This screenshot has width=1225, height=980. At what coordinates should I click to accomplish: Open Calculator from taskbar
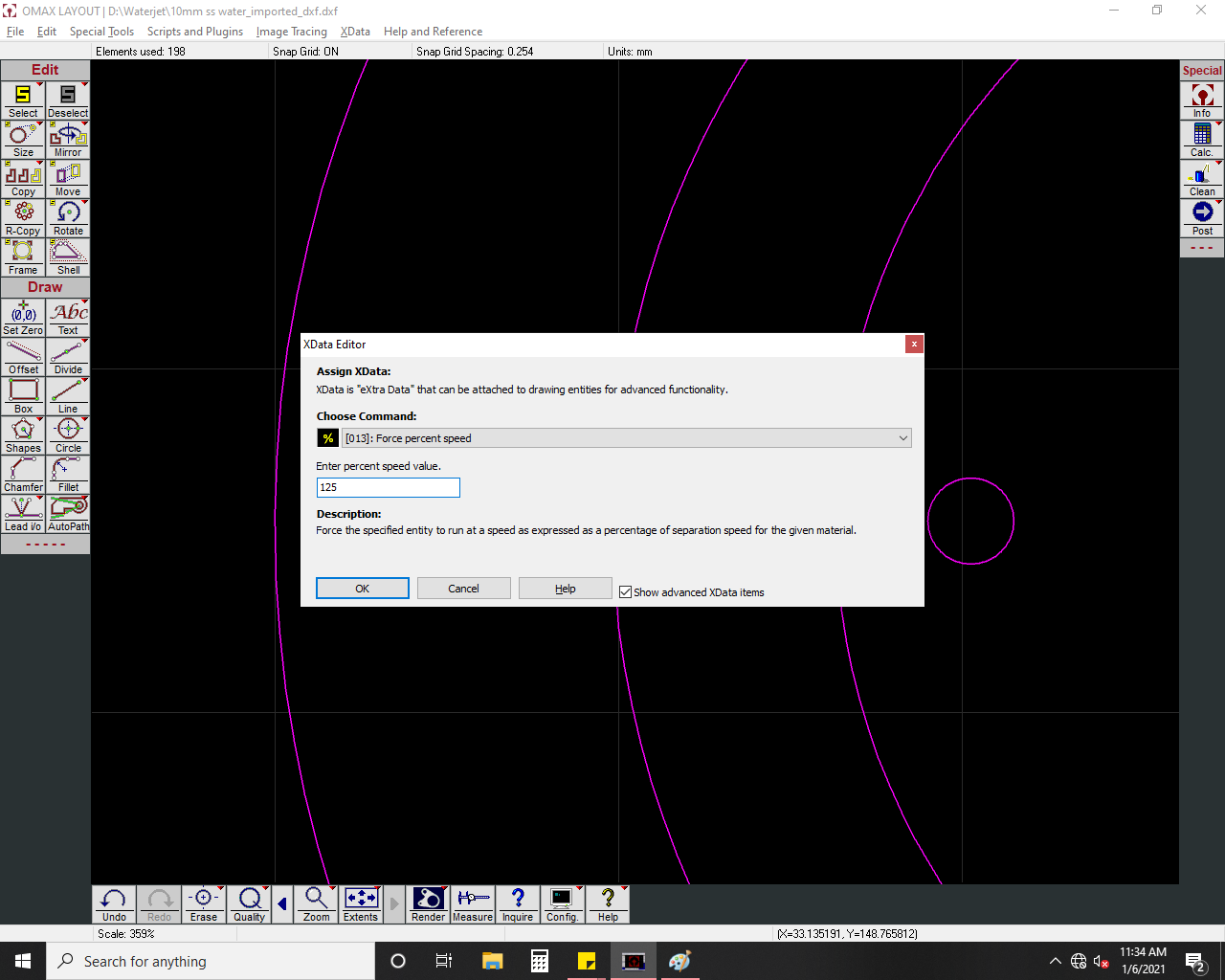[x=540, y=961]
